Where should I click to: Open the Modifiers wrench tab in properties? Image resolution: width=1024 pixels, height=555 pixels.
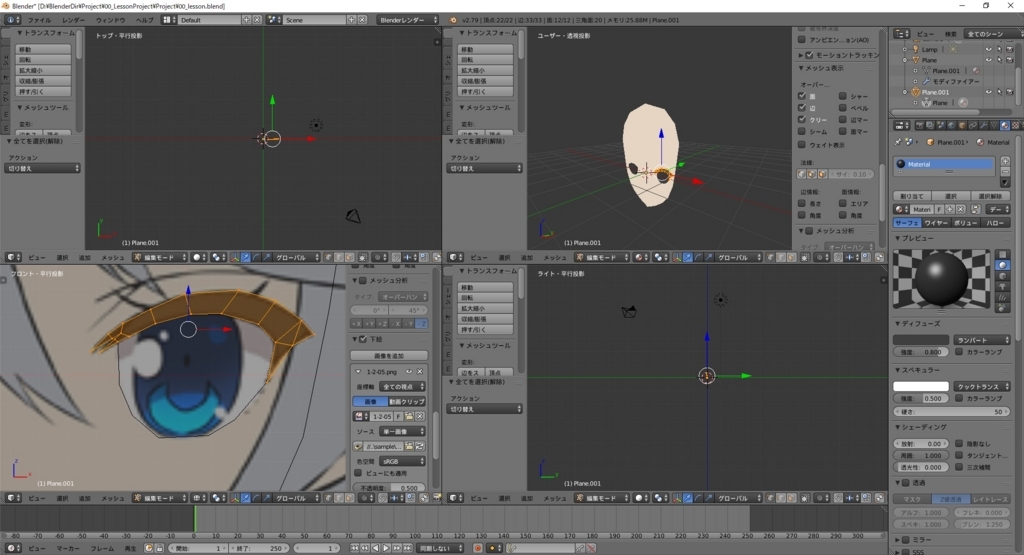[984, 125]
